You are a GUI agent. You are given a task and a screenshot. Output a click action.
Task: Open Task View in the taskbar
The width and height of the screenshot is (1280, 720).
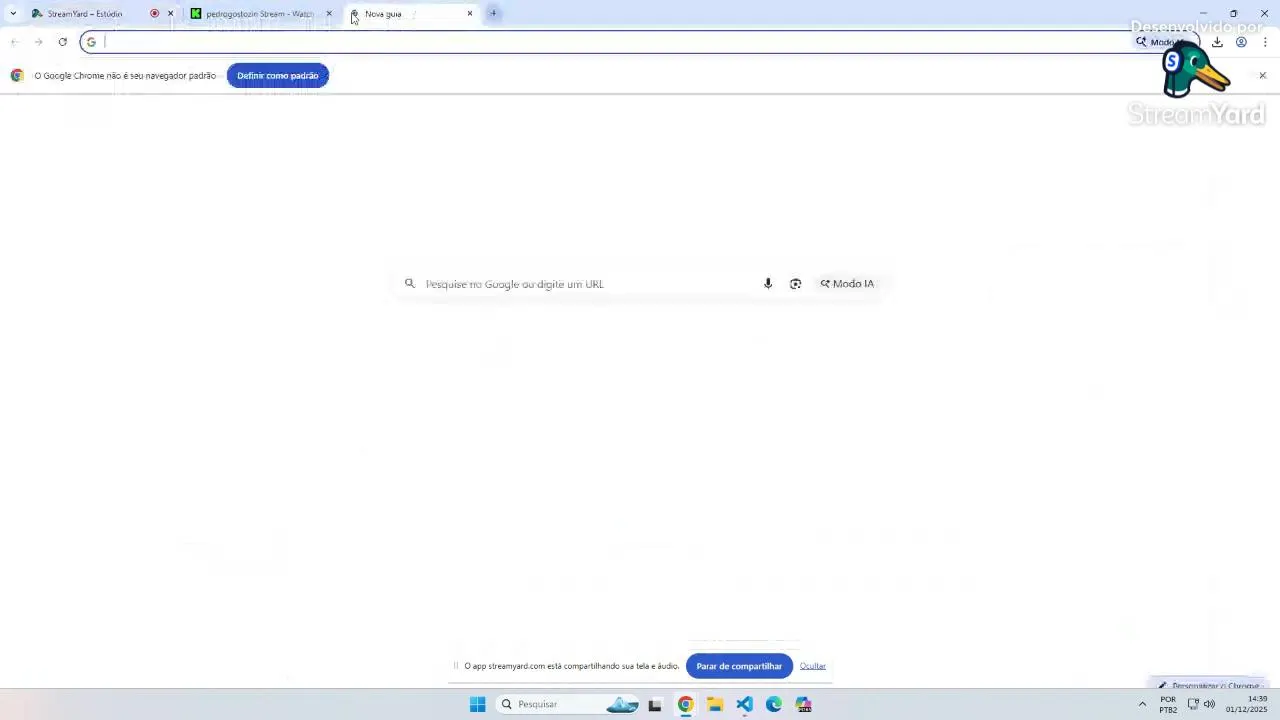point(655,704)
